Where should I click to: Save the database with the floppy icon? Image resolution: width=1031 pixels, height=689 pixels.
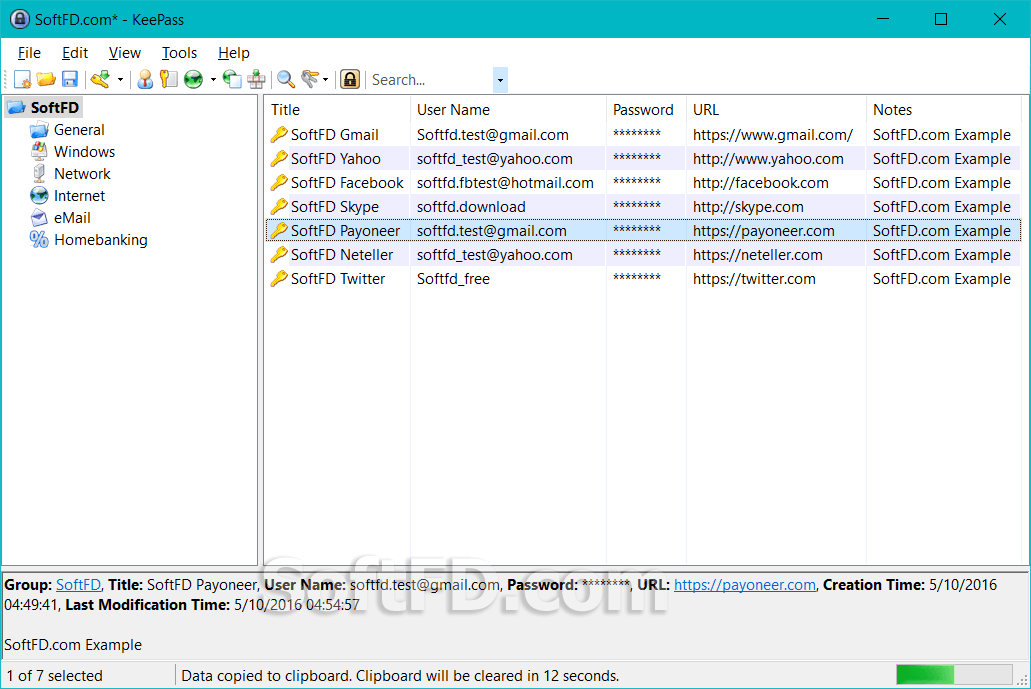point(70,80)
